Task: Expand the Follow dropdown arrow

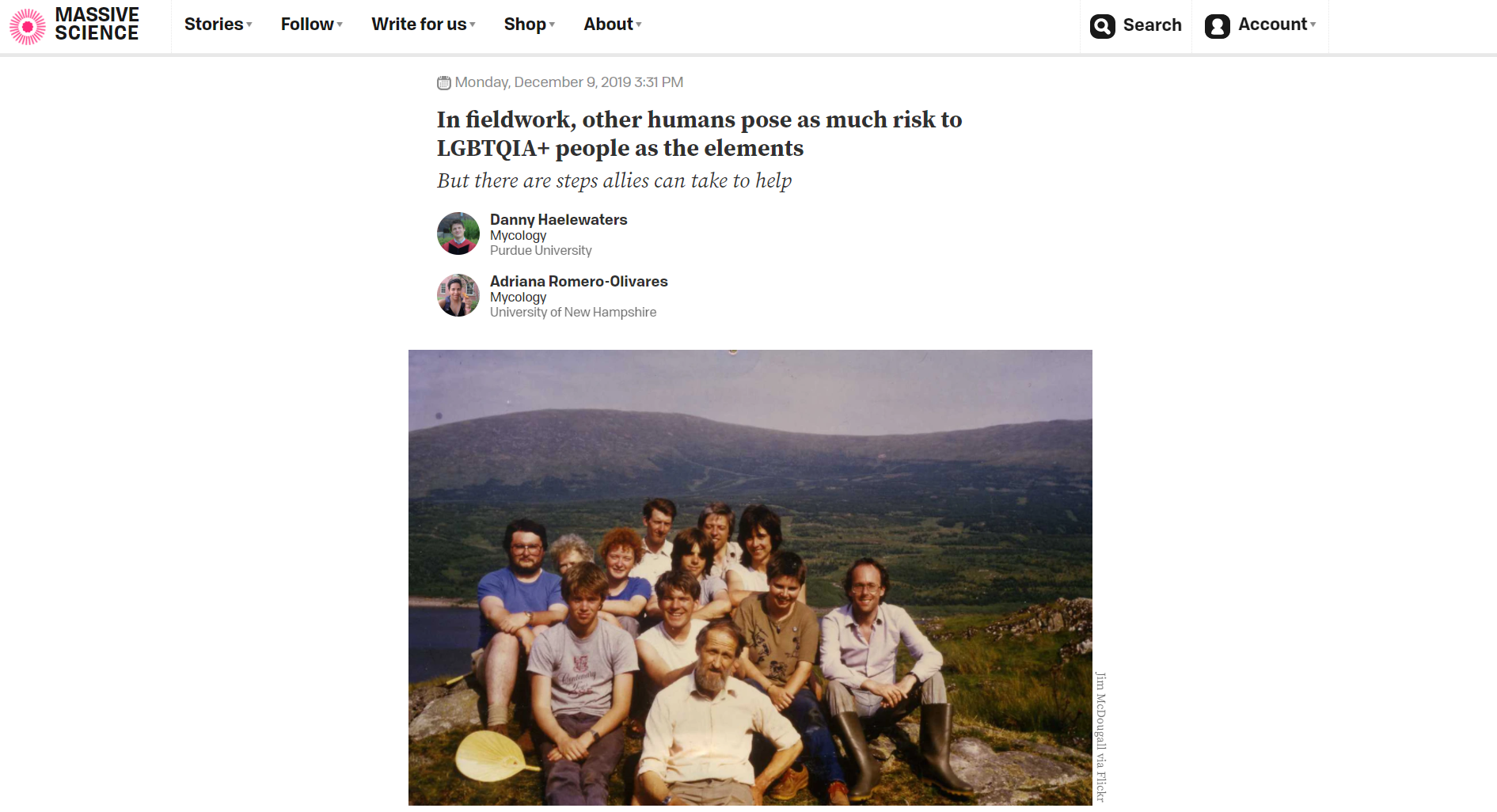Action: point(340,25)
